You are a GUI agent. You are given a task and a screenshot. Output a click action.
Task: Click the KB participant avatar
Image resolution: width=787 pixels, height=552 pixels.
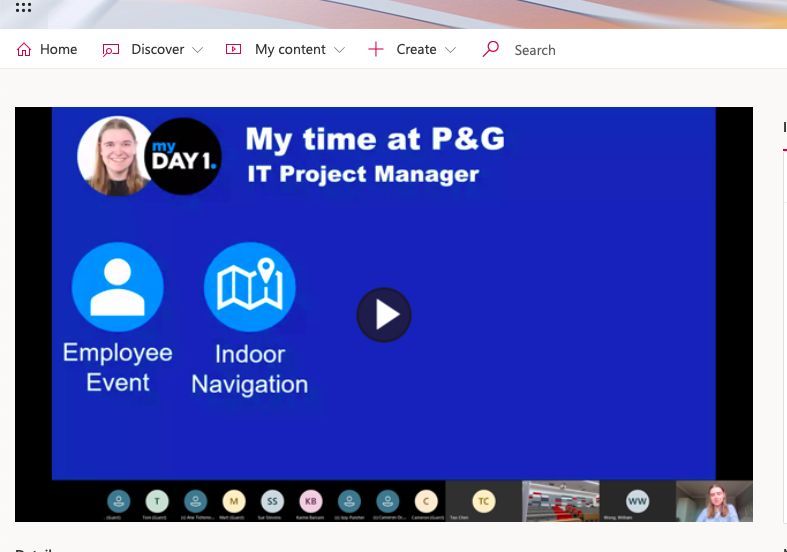[x=311, y=501]
